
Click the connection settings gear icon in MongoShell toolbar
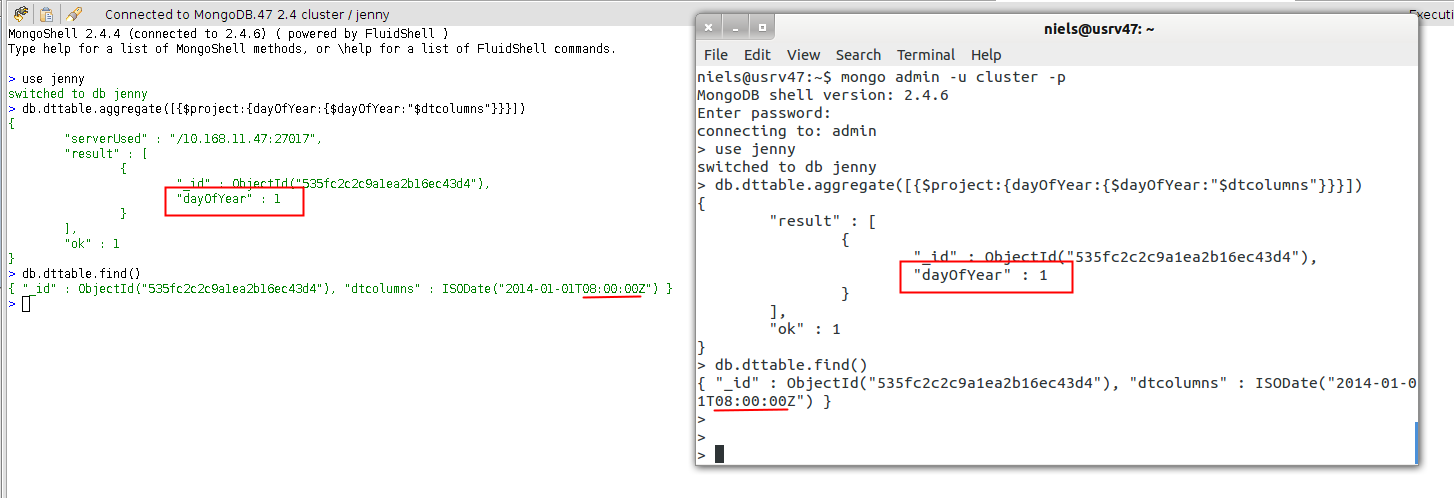[x=21, y=14]
